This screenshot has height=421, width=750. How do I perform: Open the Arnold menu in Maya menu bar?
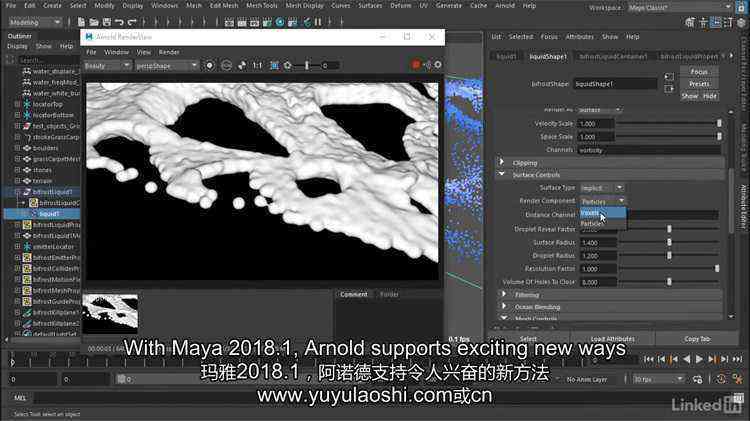(505, 6)
